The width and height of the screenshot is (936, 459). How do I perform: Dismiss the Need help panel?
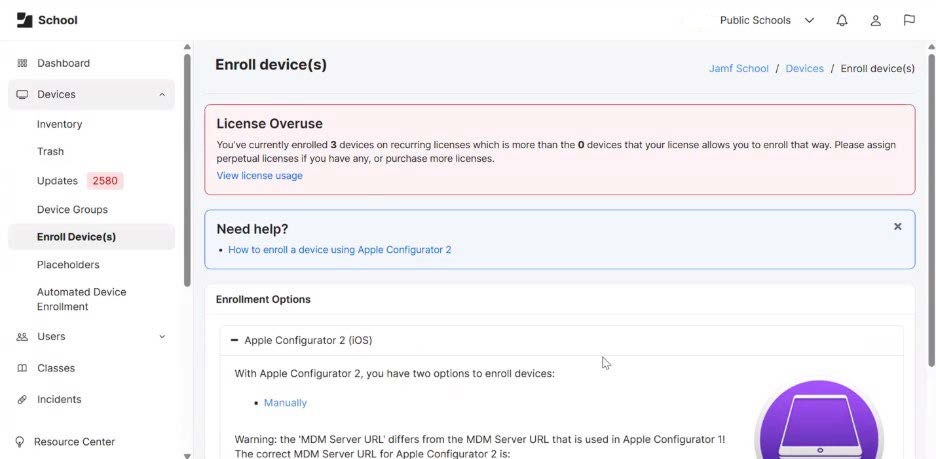coord(897,227)
